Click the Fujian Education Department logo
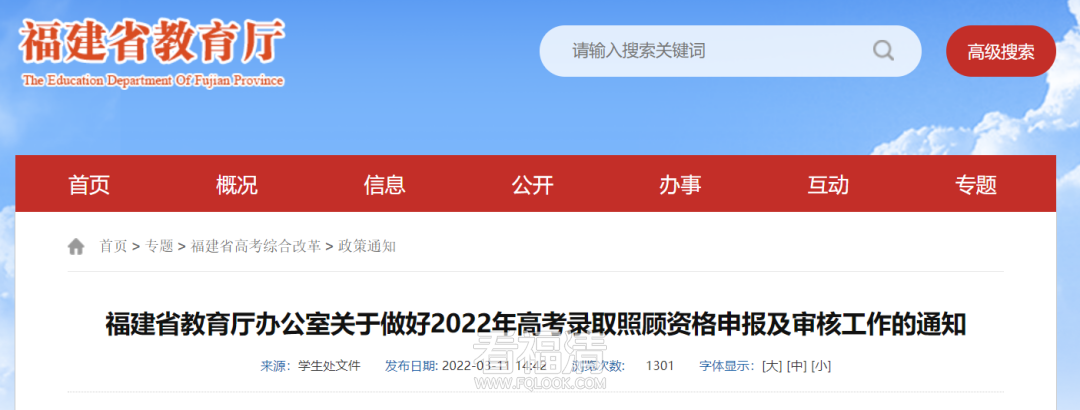1080x410 pixels. 152,54
